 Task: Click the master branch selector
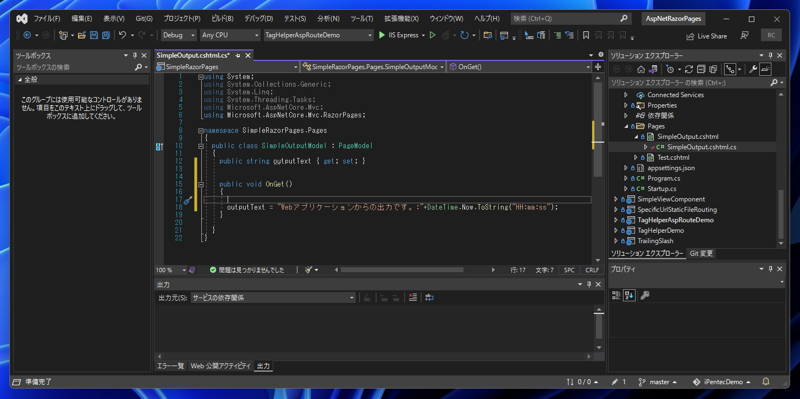coord(658,382)
